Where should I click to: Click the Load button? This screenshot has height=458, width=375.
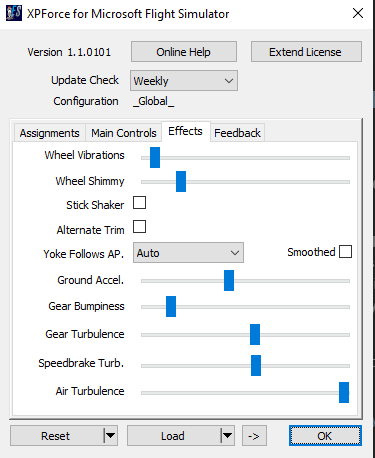point(173,436)
